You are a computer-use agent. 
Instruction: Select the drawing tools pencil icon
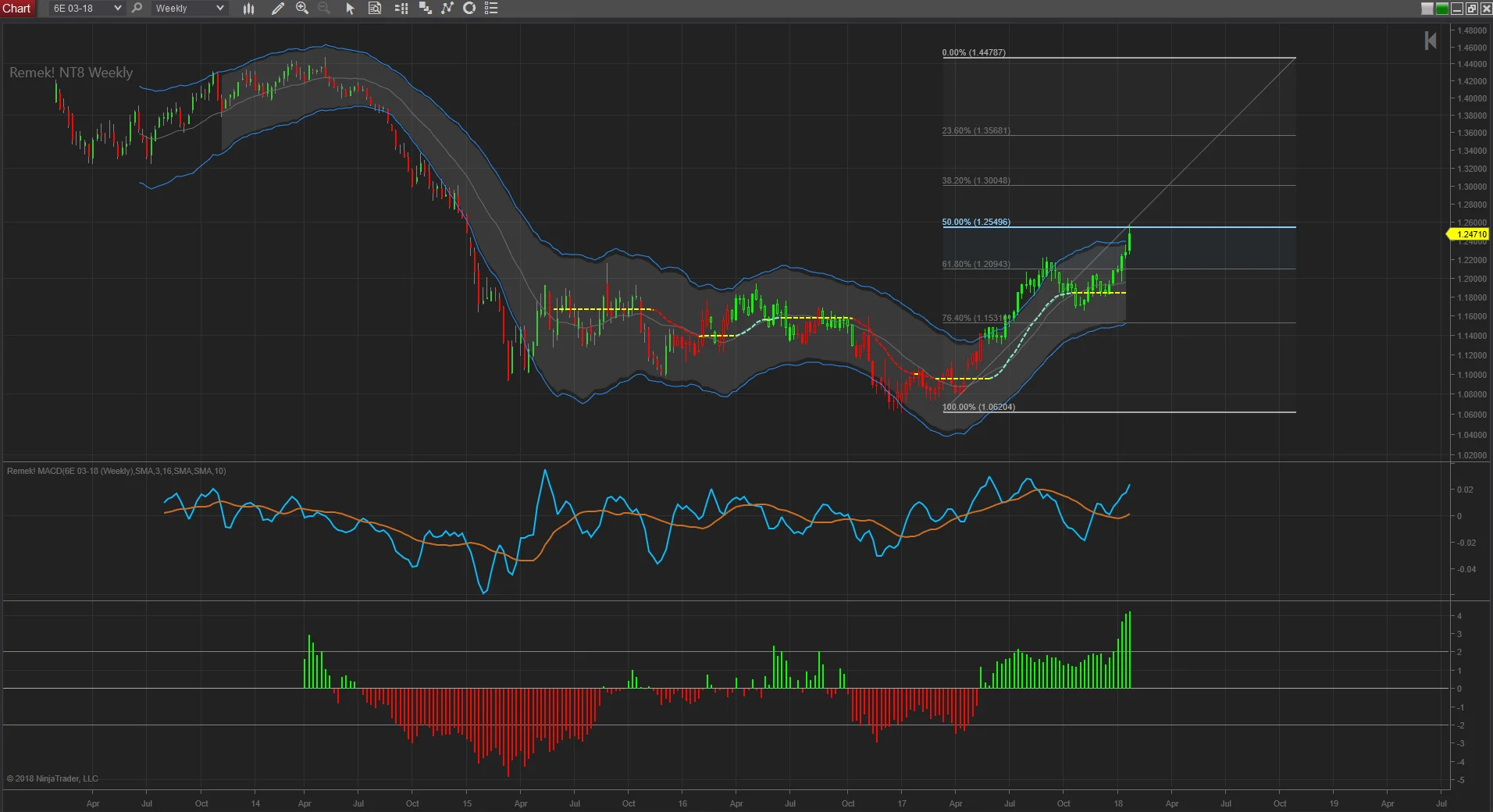point(277,8)
